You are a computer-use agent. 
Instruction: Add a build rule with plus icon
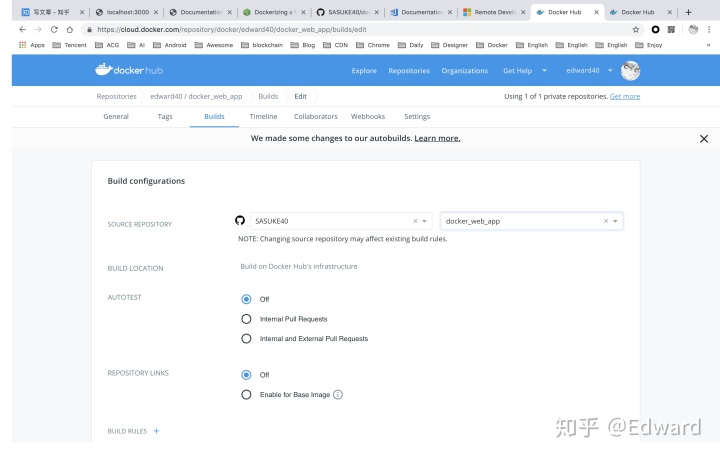(x=157, y=431)
